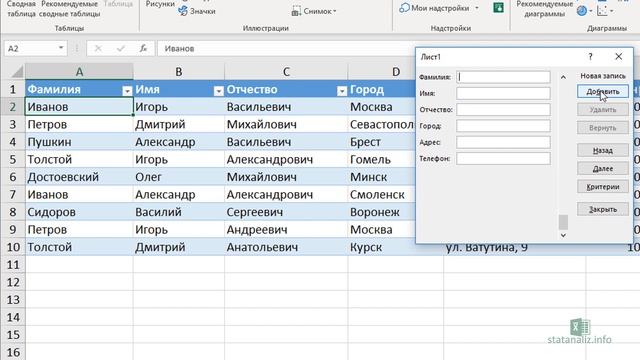Click the Город input field in form
This screenshot has width=640, height=360.
tap(503, 126)
